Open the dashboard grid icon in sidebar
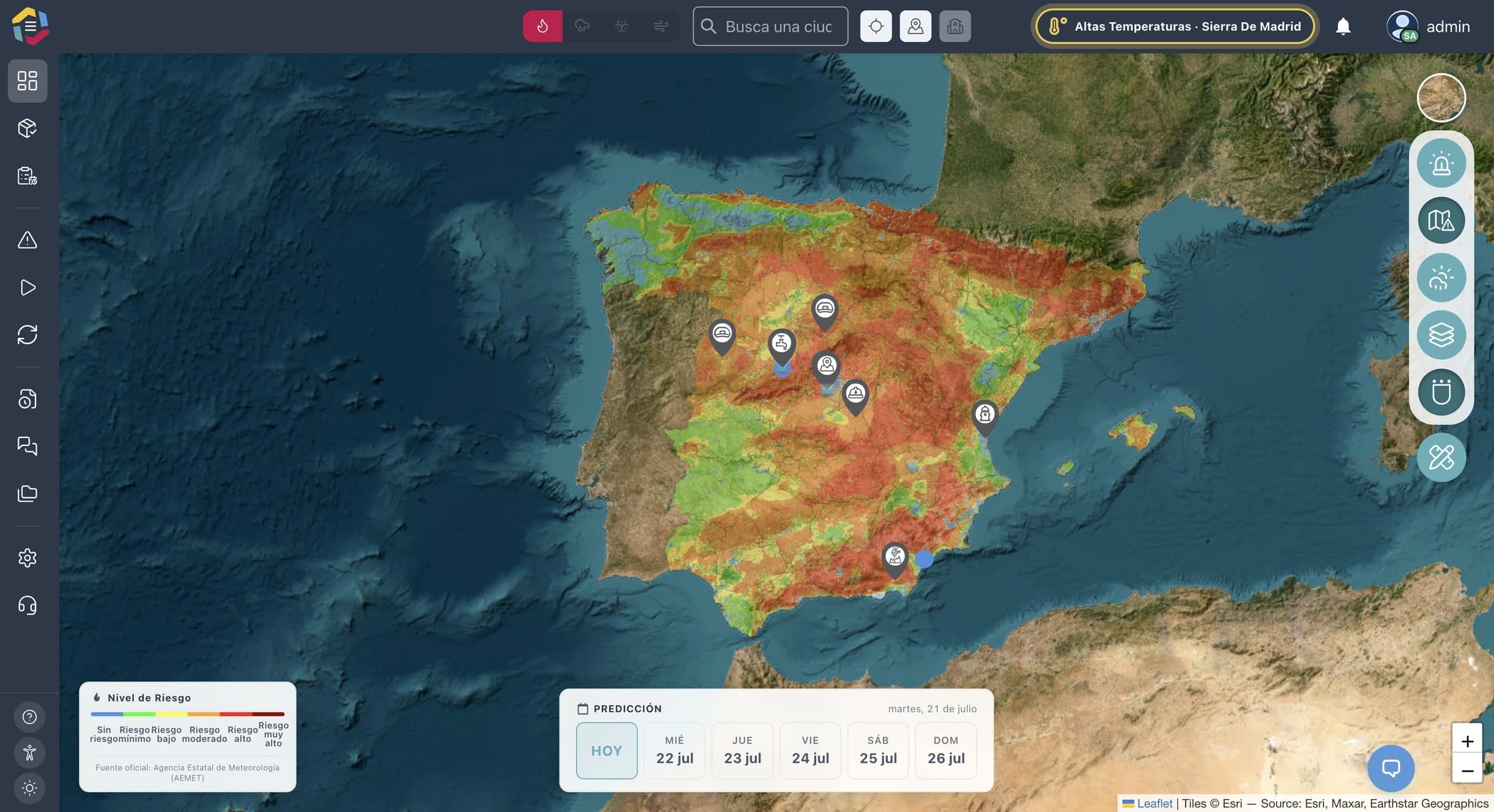This screenshot has height=812, width=1494. point(27,81)
